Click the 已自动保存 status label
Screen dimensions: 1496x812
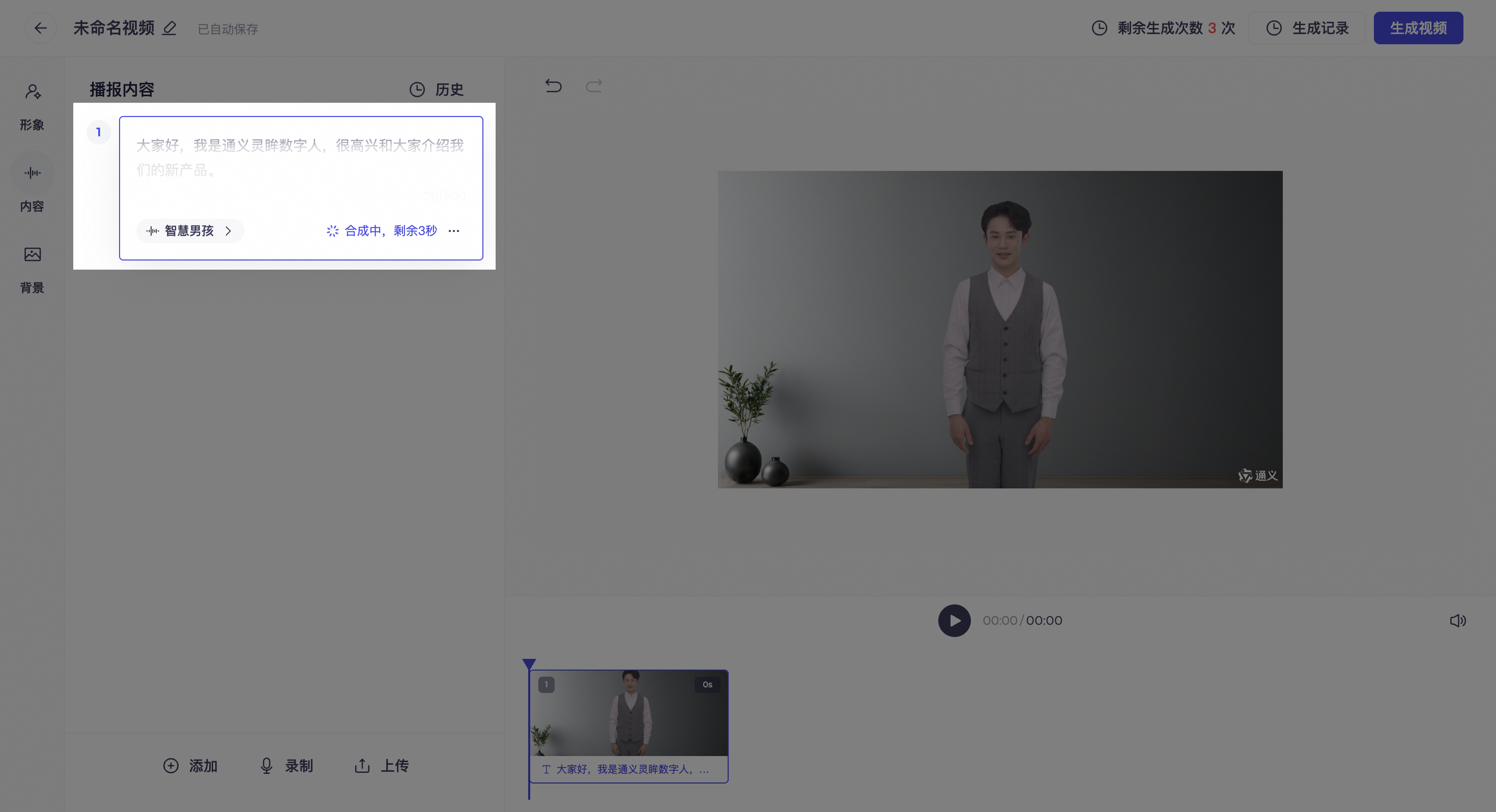click(x=227, y=29)
